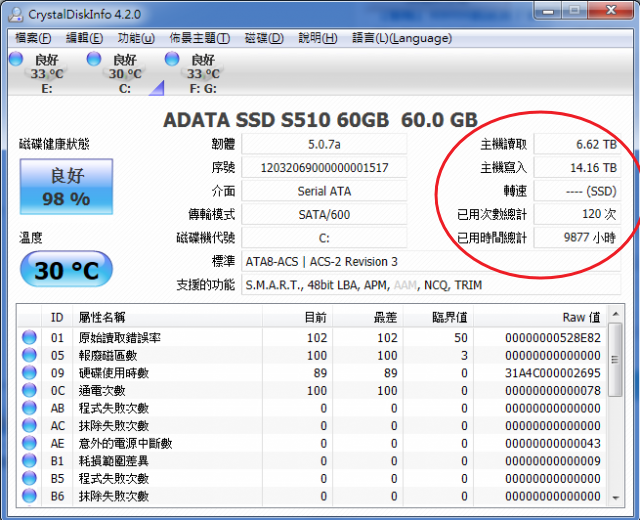Click raw value 0000000000078
The image size is (640, 520).
click(553, 390)
